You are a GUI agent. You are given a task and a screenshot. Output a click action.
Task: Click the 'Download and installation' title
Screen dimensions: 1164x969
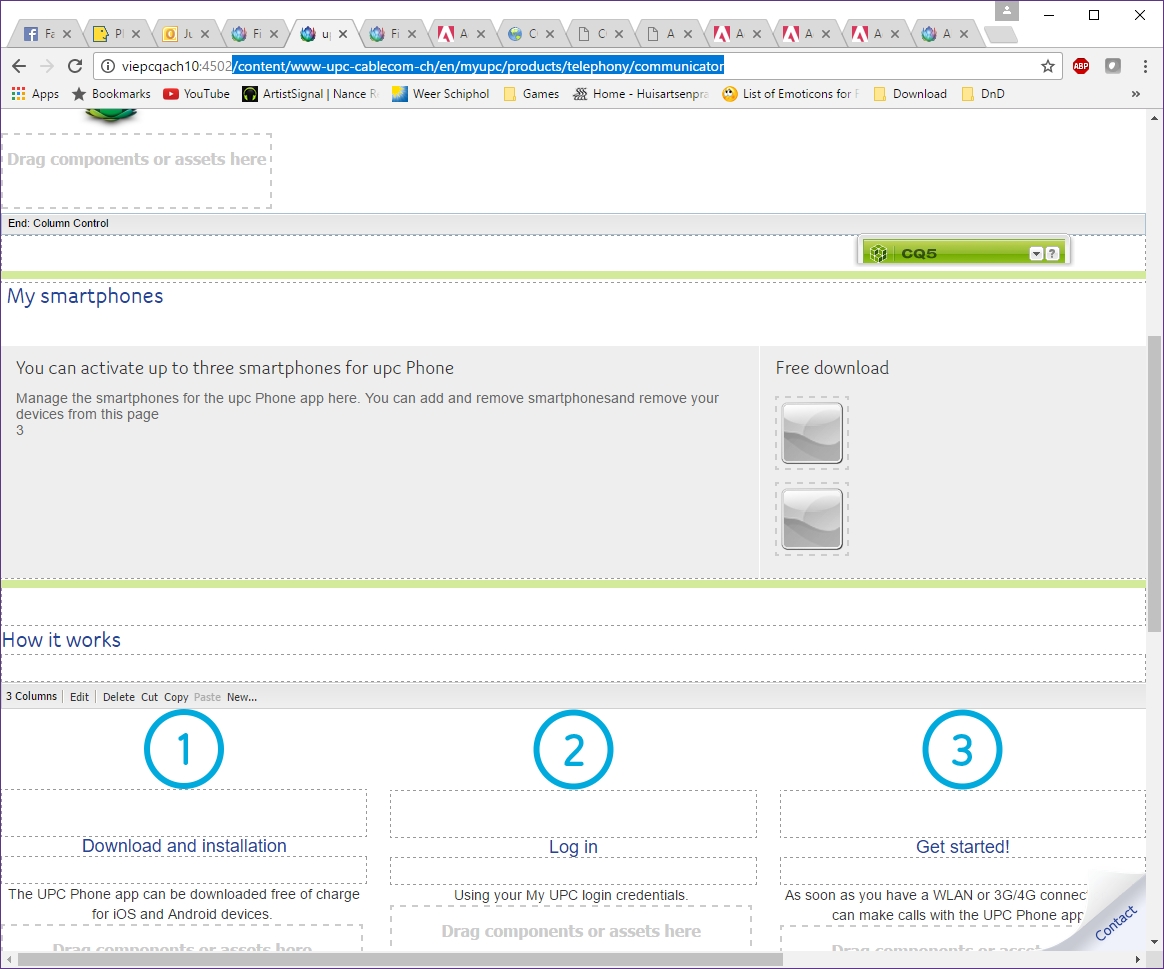[184, 846]
